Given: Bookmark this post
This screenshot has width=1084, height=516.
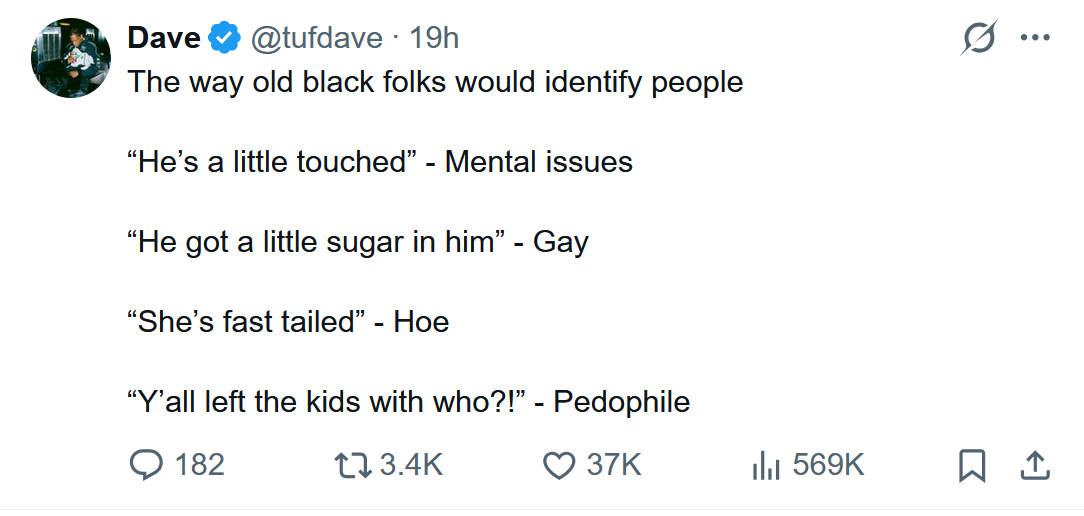Looking at the screenshot, I should (x=972, y=464).
